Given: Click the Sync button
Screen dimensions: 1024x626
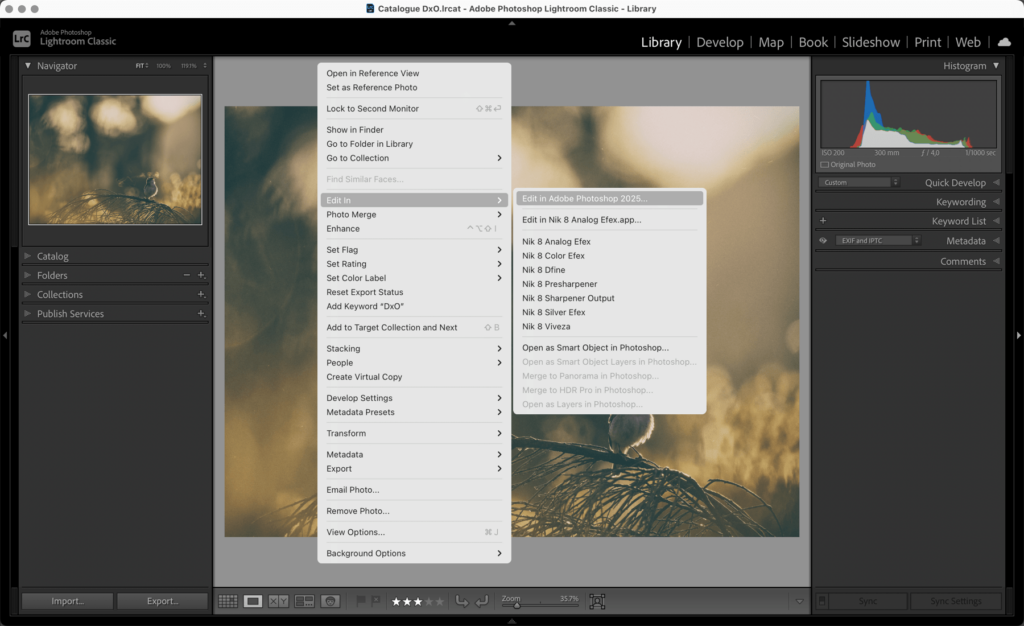Looking at the screenshot, I should click(x=867, y=601).
